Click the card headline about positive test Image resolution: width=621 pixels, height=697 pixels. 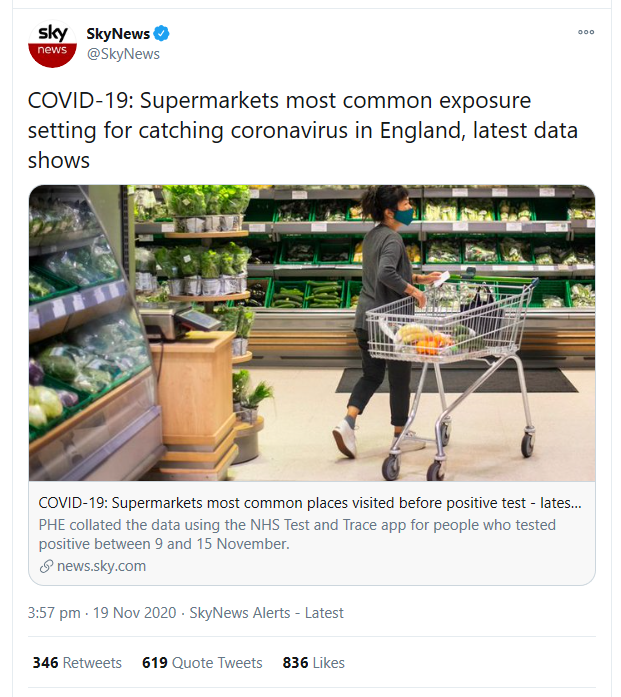(x=310, y=503)
